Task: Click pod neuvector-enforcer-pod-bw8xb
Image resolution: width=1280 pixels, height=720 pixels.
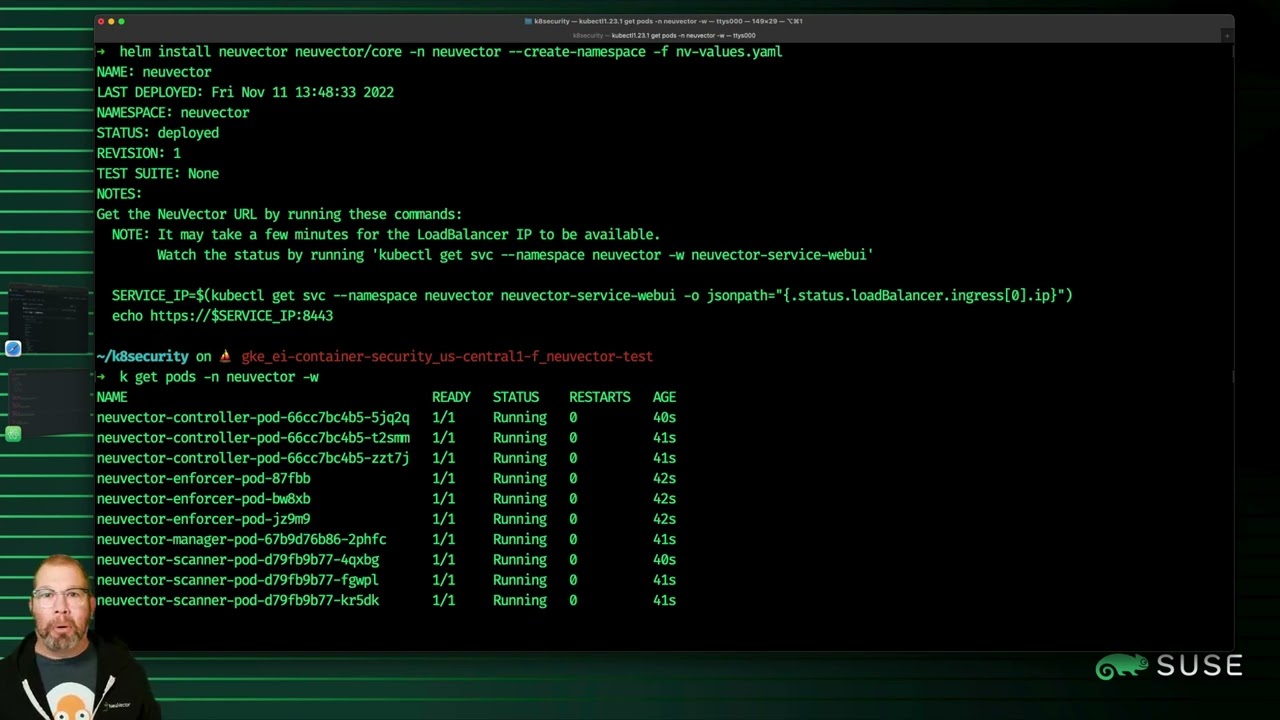Action: pos(203,499)
